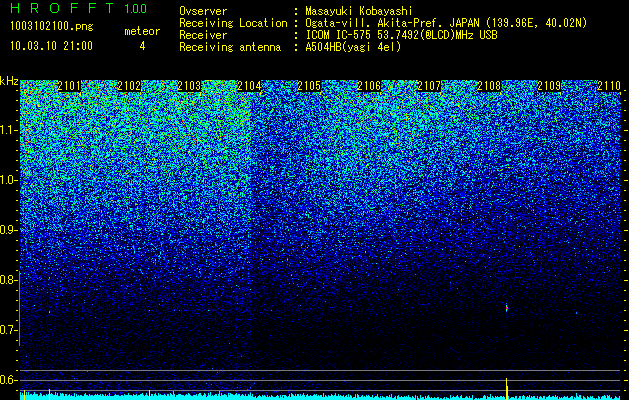Click the 2104 time marker
629x400 pixels.
[x=249, y=86]
